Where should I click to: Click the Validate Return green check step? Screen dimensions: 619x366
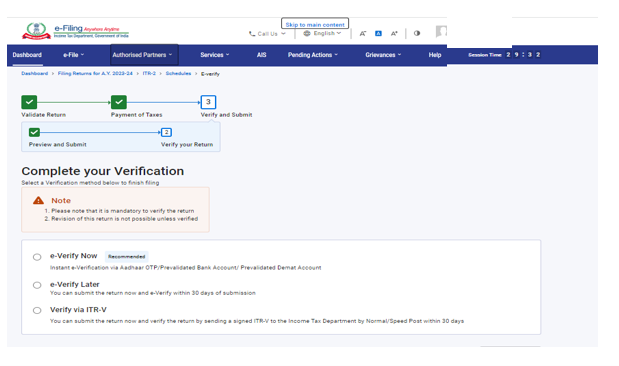29,102
